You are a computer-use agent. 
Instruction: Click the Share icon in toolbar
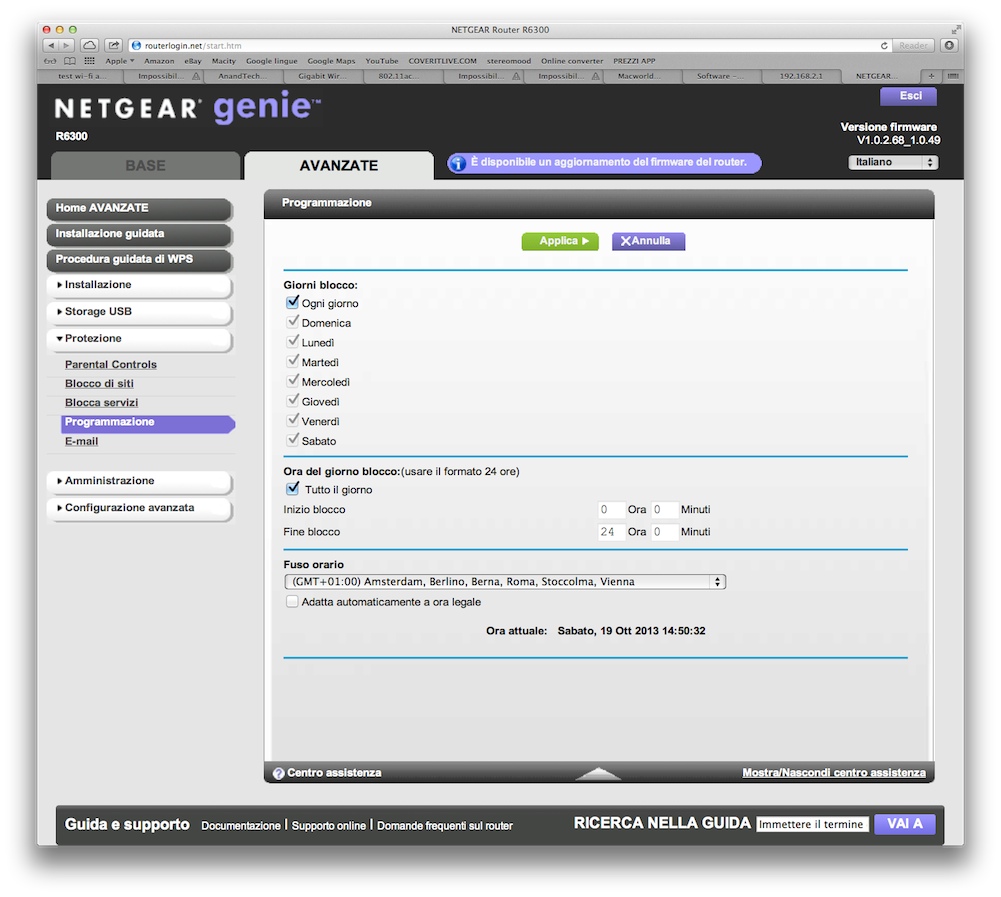pos(114,45)
